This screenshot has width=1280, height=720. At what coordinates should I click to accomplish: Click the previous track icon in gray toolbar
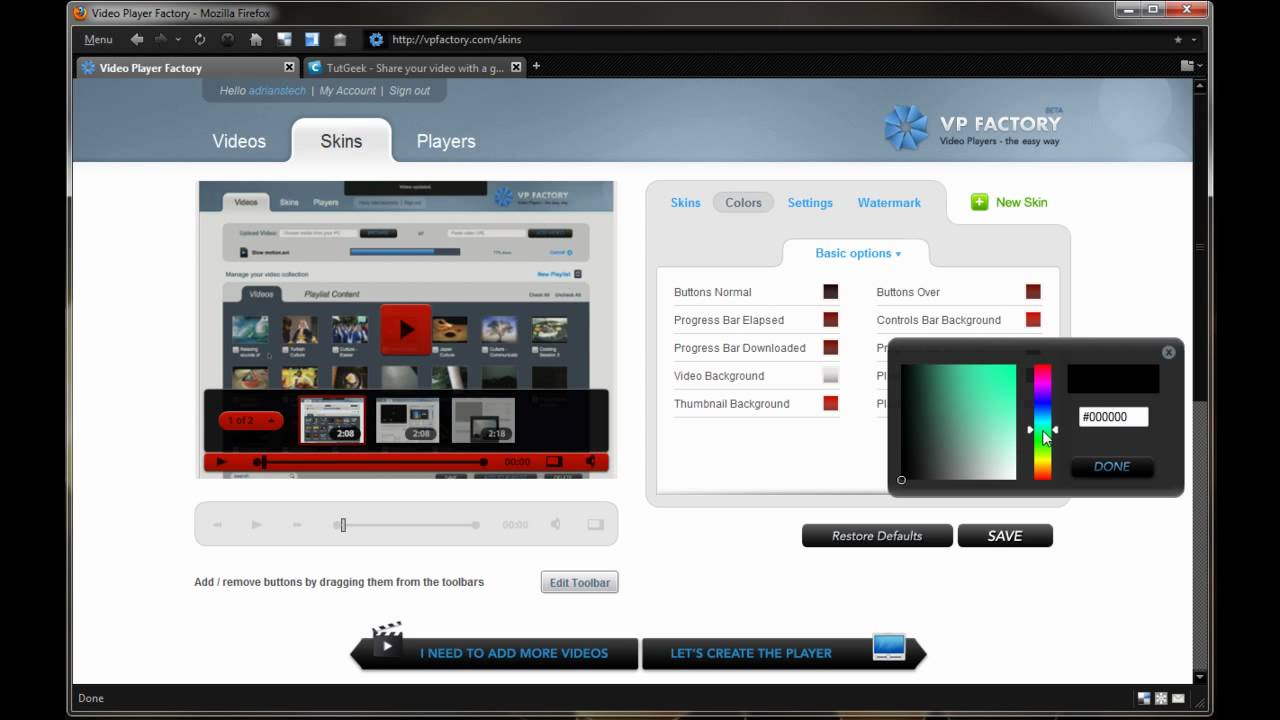tap(217, 524)
